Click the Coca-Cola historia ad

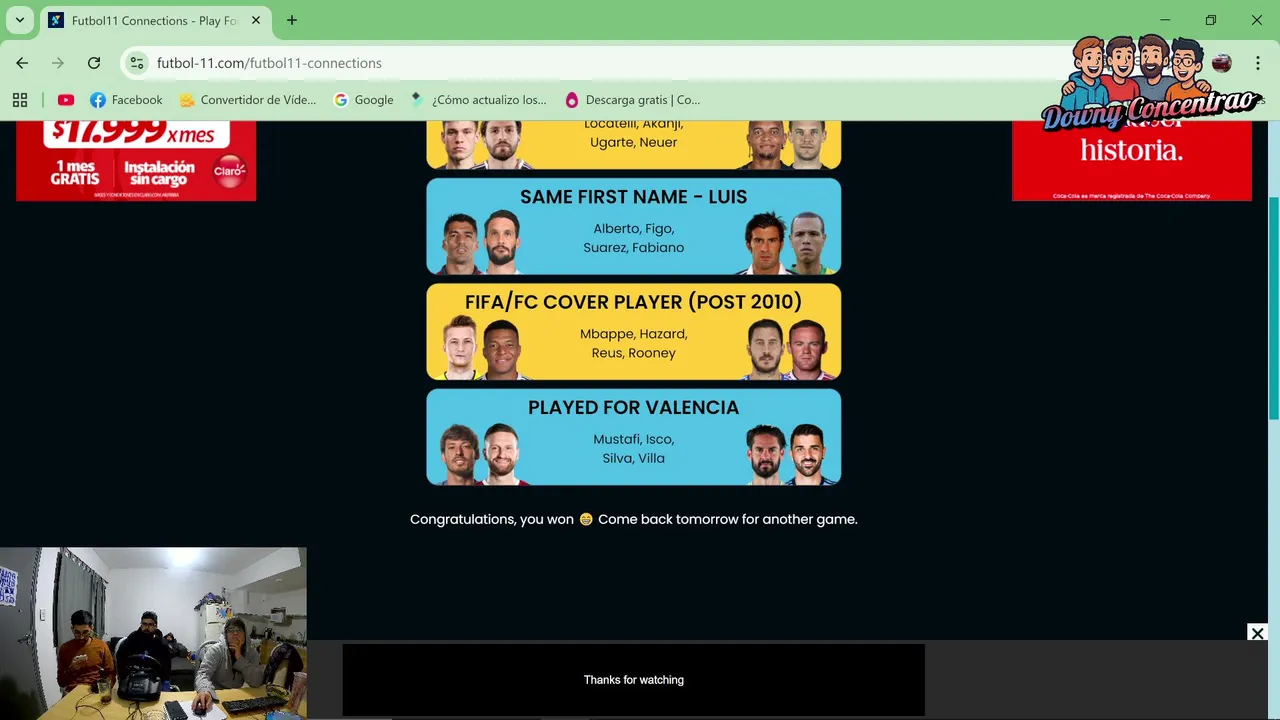click(1132, 160)
